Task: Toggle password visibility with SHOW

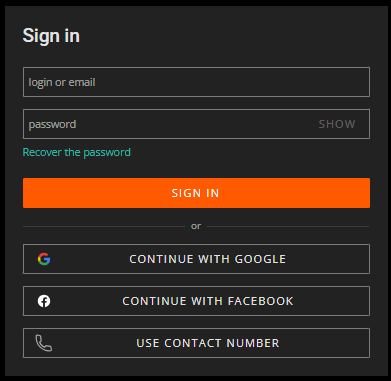Action: coord(337,124)
